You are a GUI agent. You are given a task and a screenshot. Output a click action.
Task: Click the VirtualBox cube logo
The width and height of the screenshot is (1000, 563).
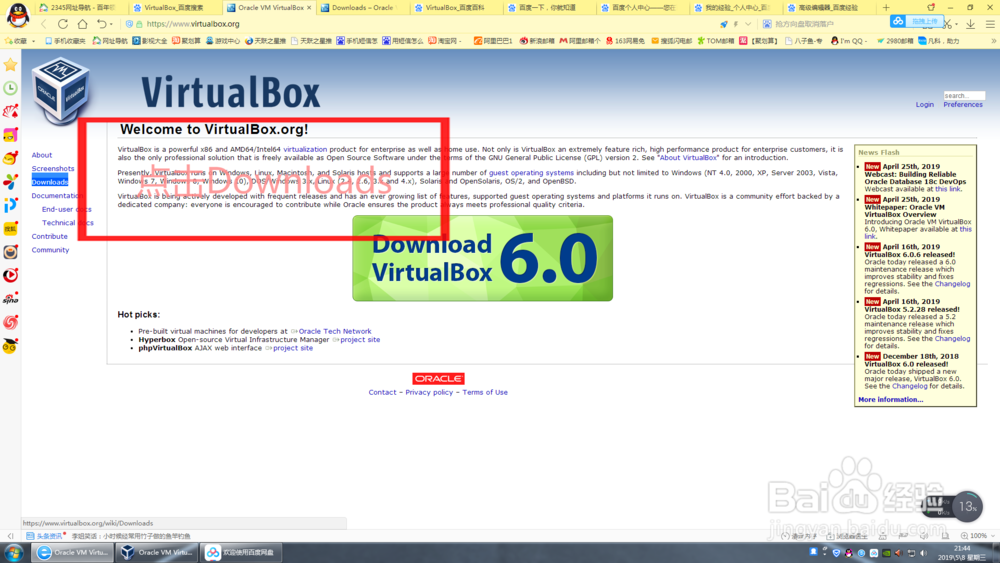61,89
